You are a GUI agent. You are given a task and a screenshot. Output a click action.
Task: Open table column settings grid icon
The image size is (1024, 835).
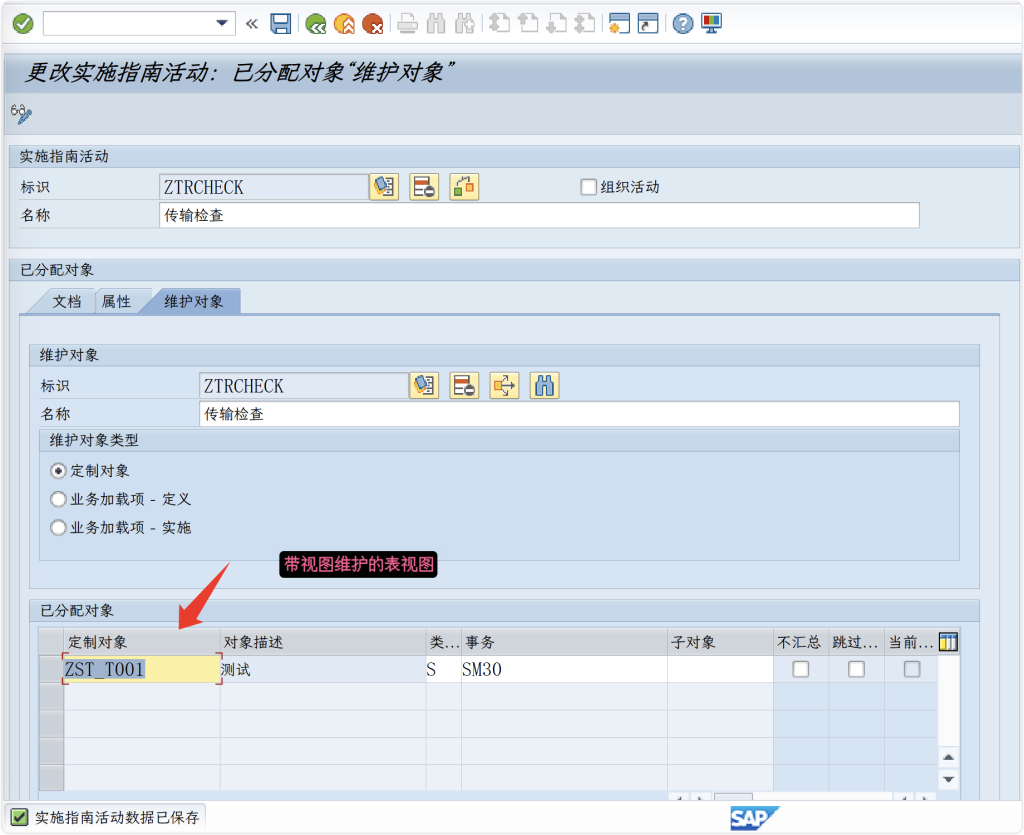click(x=948, y=642)
